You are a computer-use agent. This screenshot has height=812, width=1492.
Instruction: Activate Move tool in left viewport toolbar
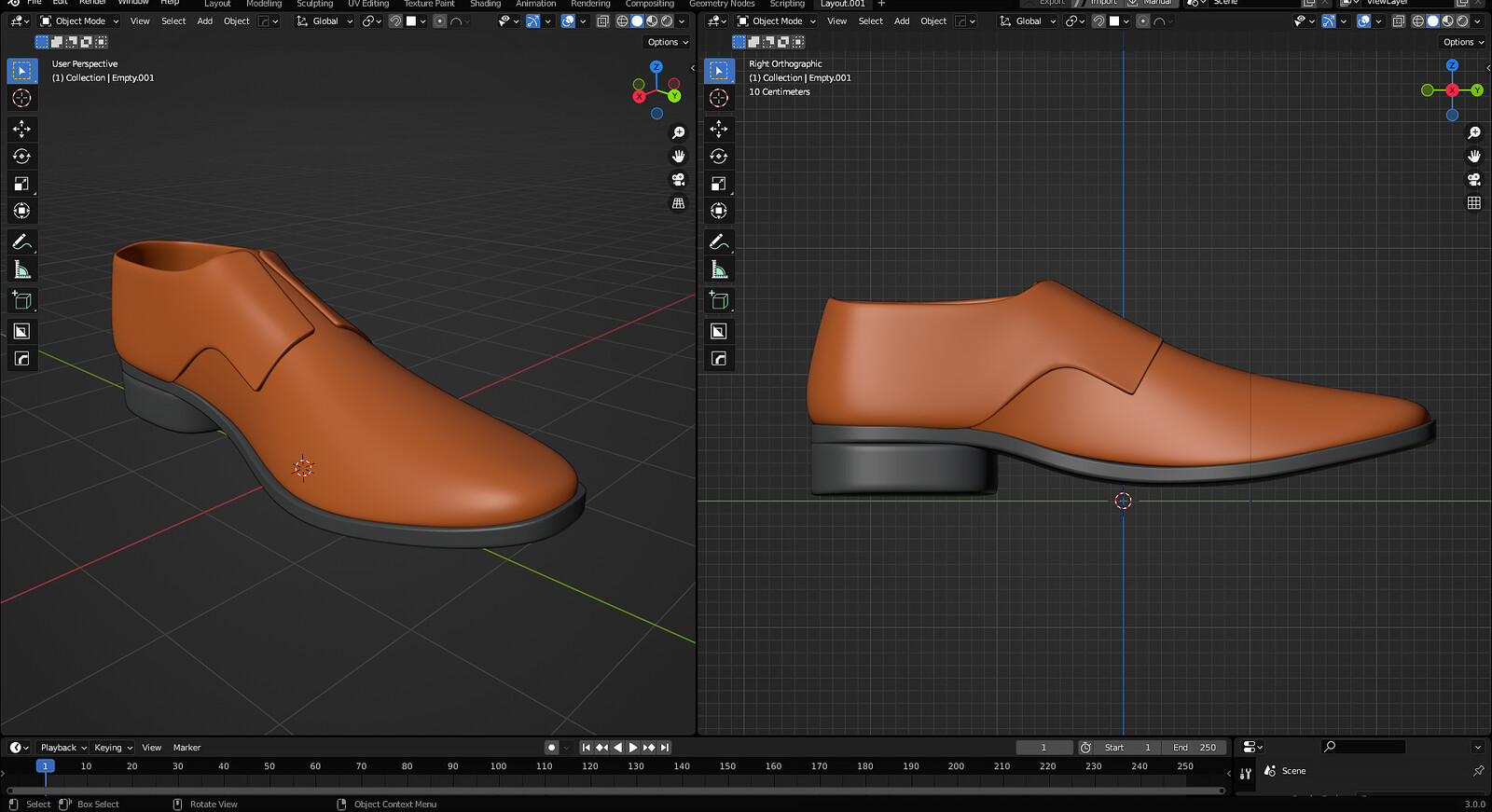click(22, 129)
